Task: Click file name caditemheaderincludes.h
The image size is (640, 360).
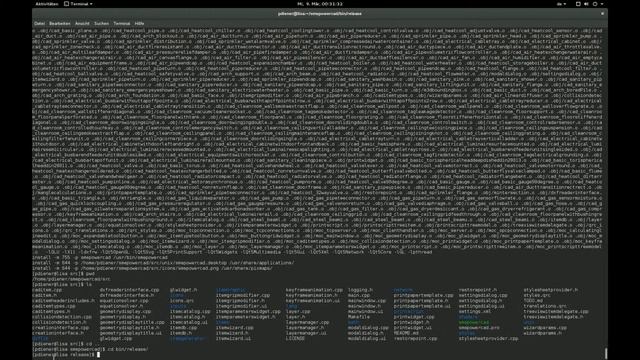Action: pyautogui.click(x=63, y=300)
